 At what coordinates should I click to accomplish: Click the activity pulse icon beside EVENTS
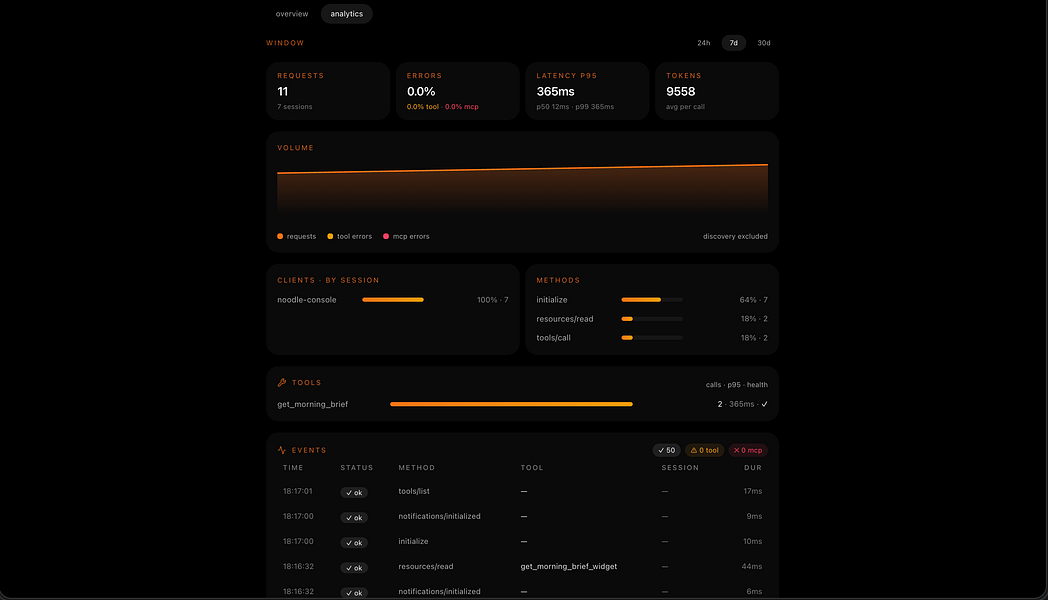[281, 450]
